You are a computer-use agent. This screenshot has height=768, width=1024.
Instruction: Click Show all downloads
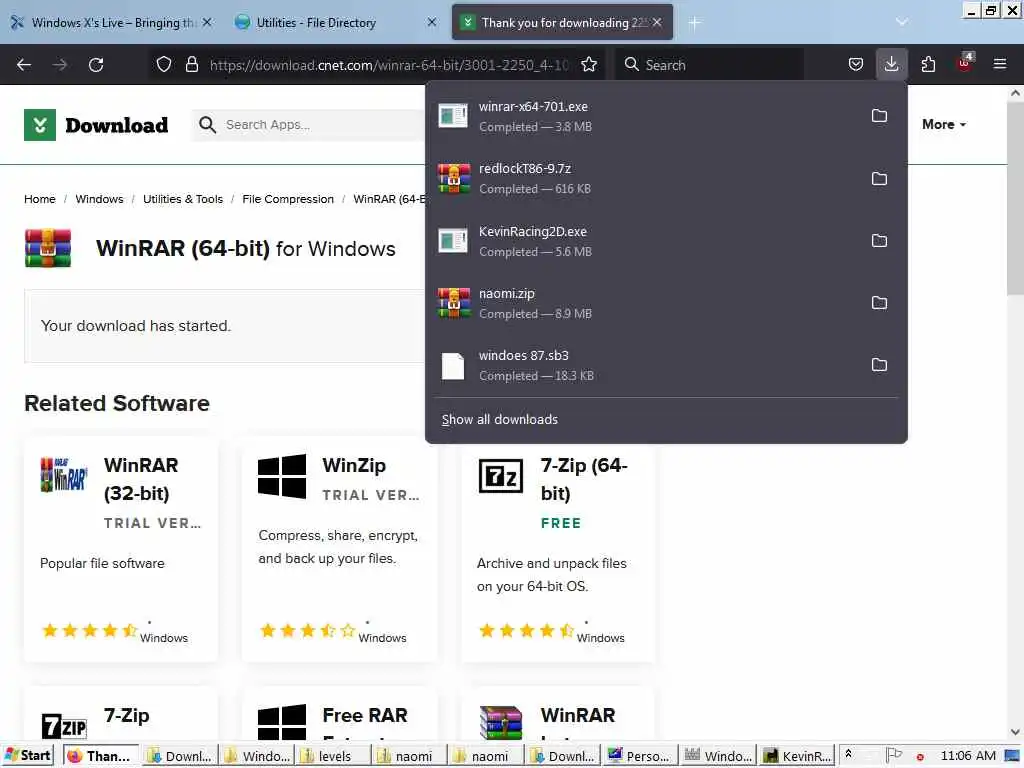[500, 419]
